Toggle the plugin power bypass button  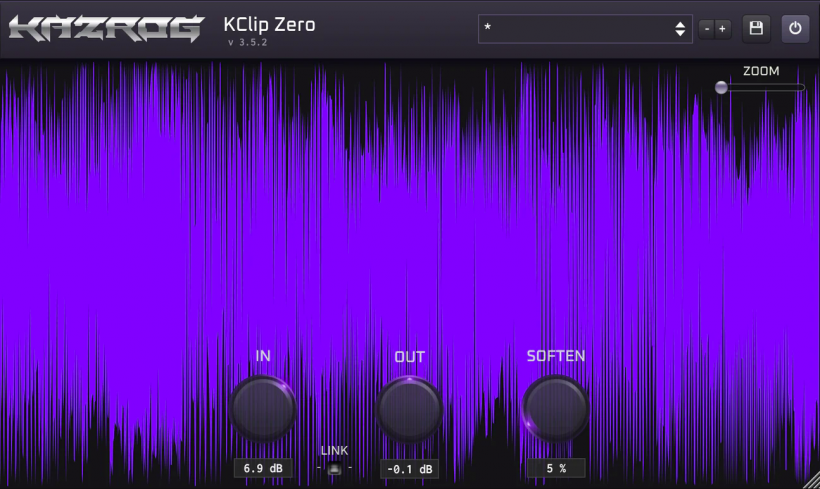[x=795, y=29]
